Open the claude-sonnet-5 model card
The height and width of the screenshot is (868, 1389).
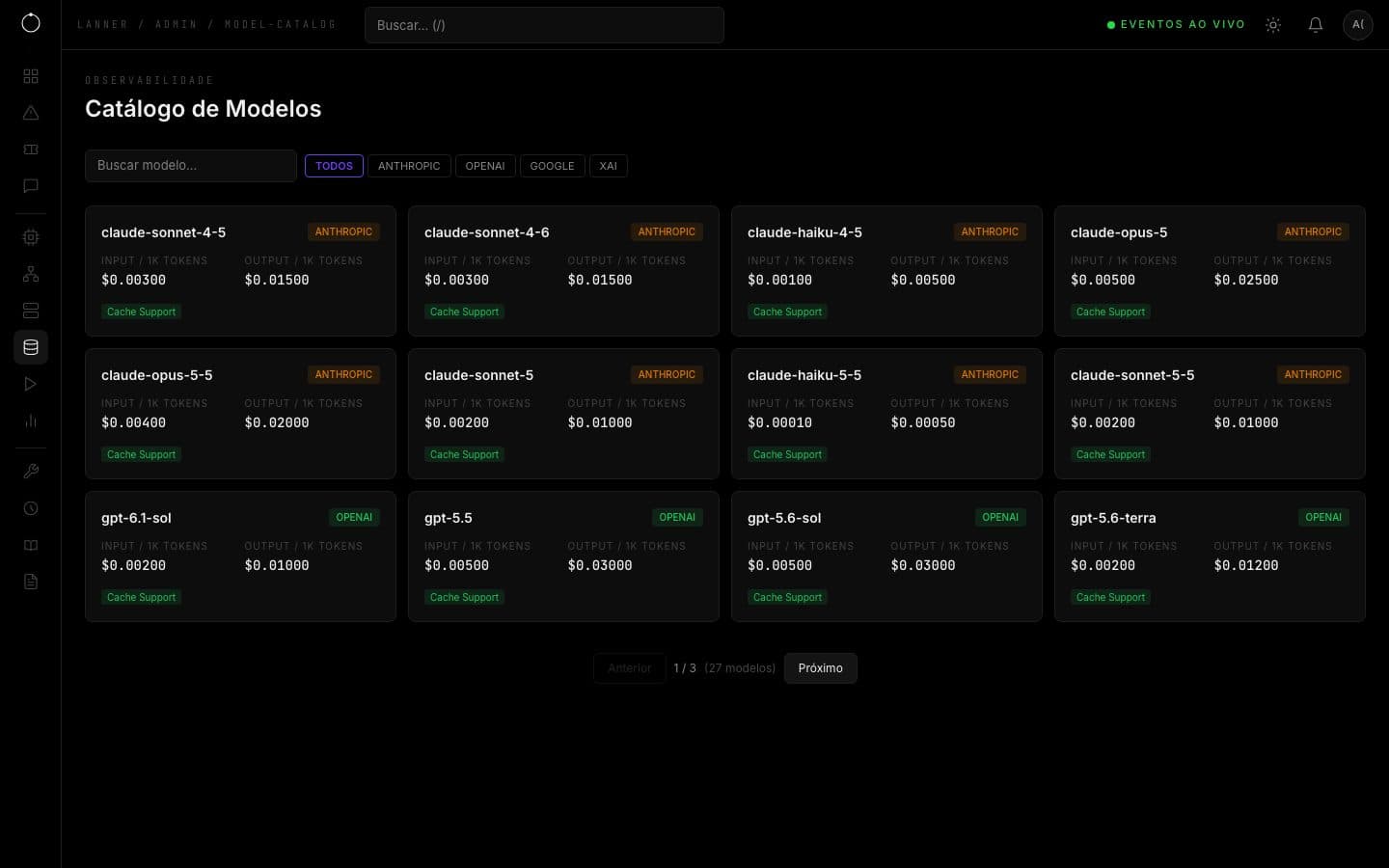coord(563,414)
